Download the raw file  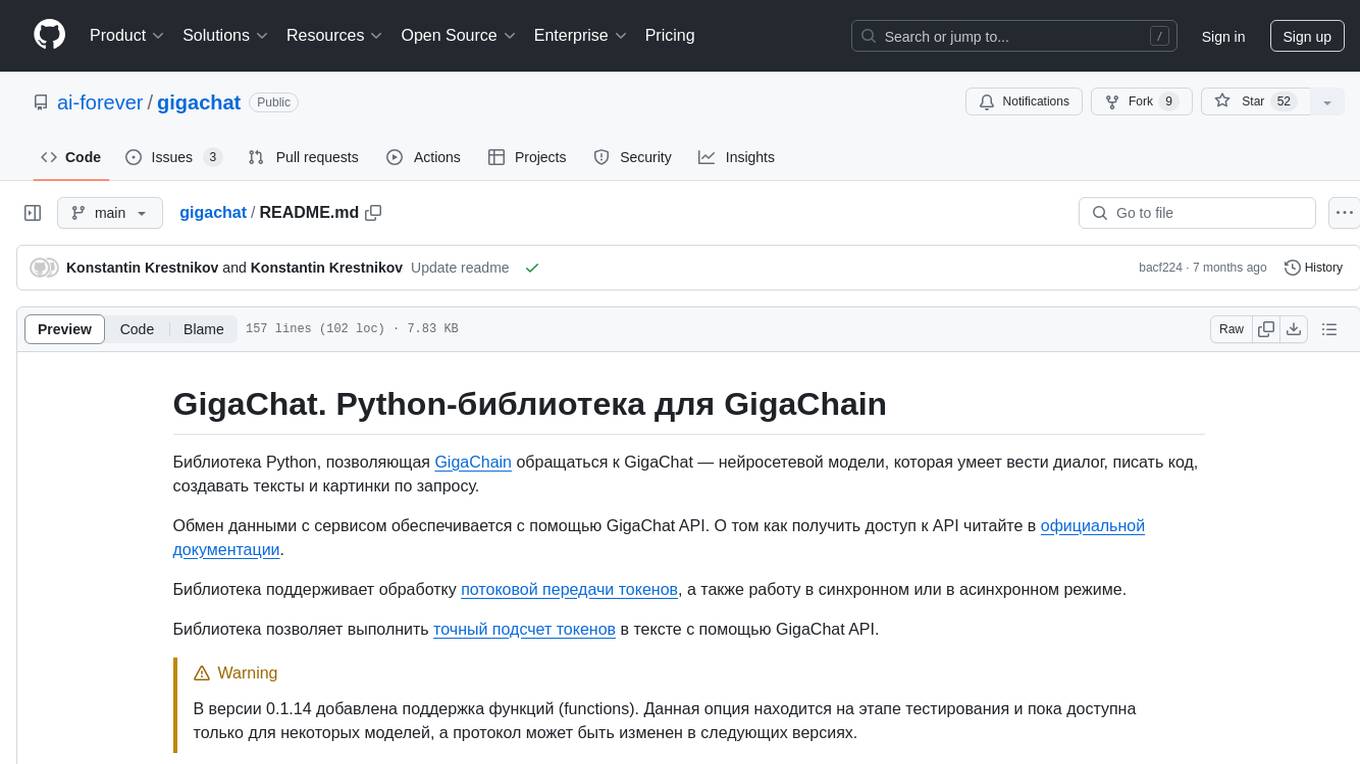click(1293, 329)
